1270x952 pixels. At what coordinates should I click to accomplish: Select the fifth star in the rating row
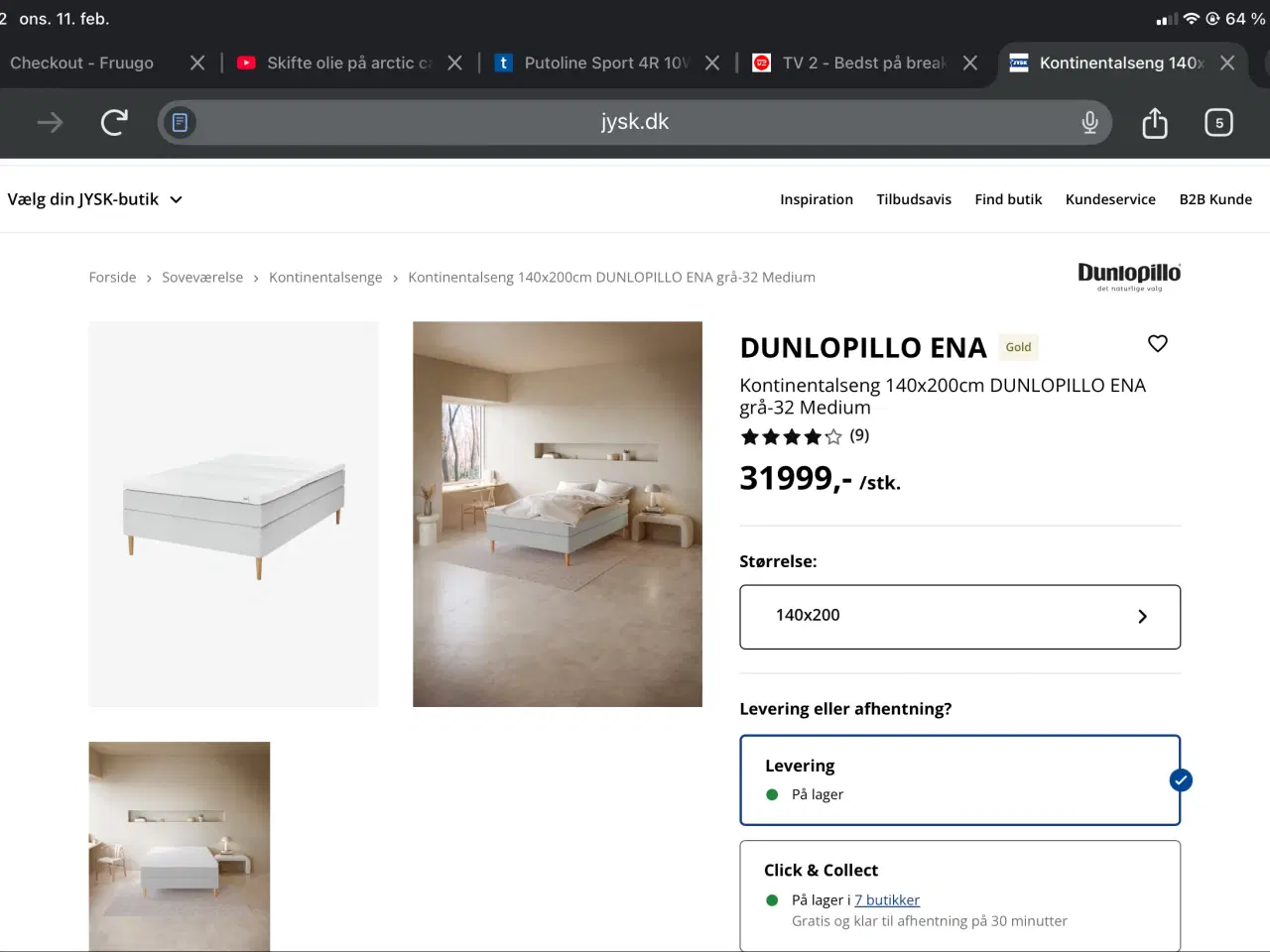click(x=833, y=435)
